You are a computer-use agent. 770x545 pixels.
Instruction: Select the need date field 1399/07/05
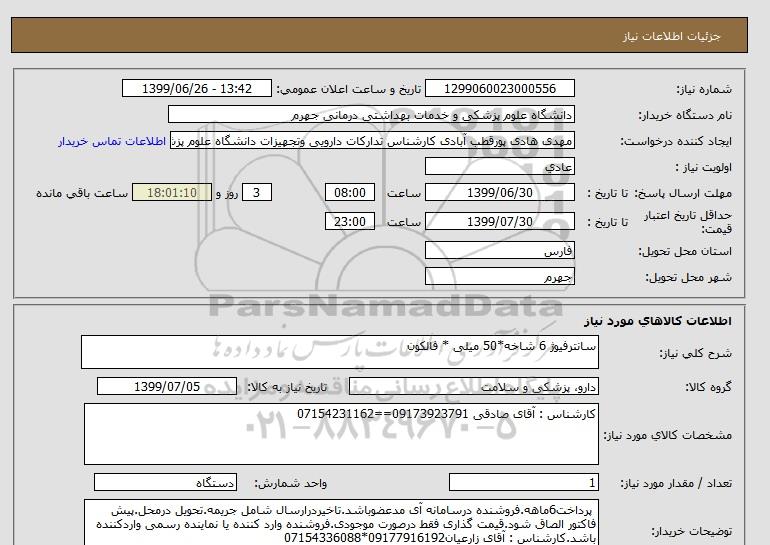pyautogui.click(x=167, y=386)
